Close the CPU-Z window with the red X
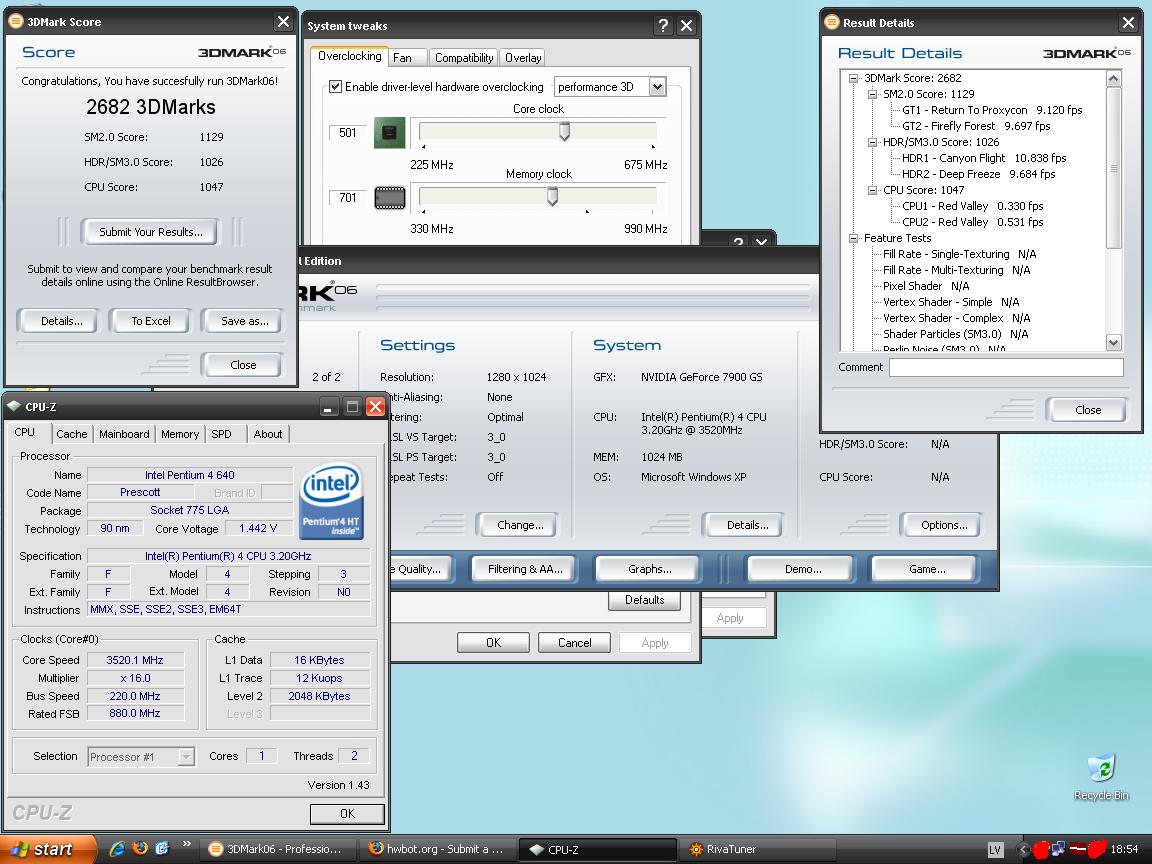 pos(375,406)
